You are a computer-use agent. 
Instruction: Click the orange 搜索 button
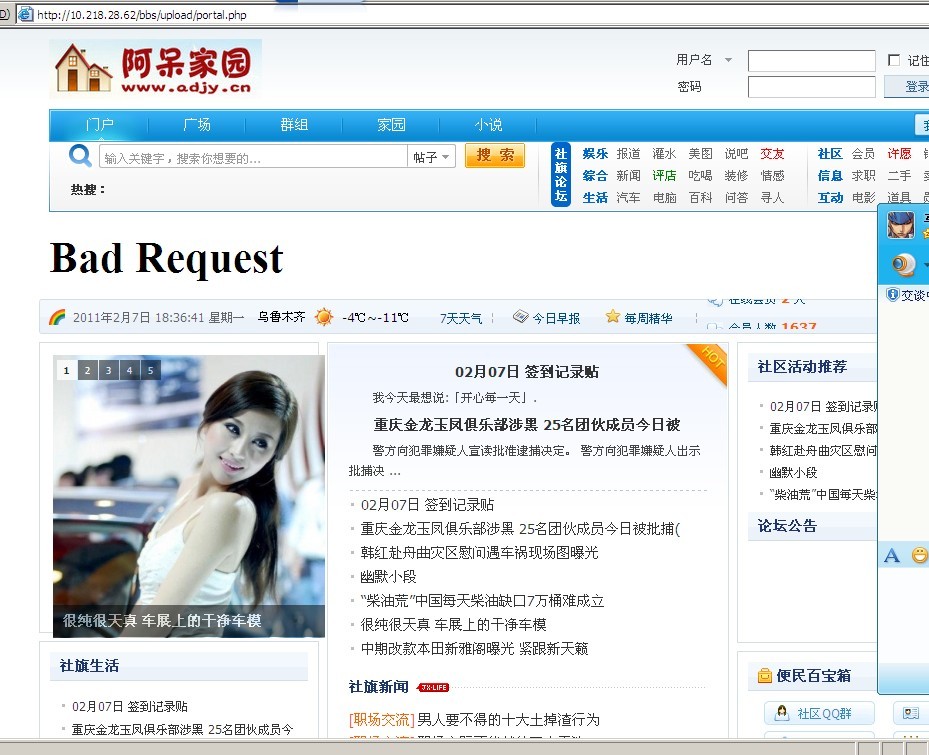tap(495, 155)
